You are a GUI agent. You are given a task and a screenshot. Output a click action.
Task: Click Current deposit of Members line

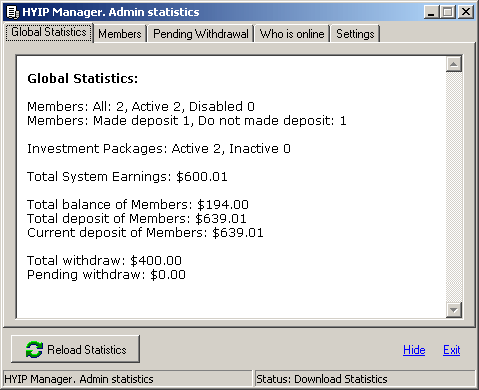point(145,233)
